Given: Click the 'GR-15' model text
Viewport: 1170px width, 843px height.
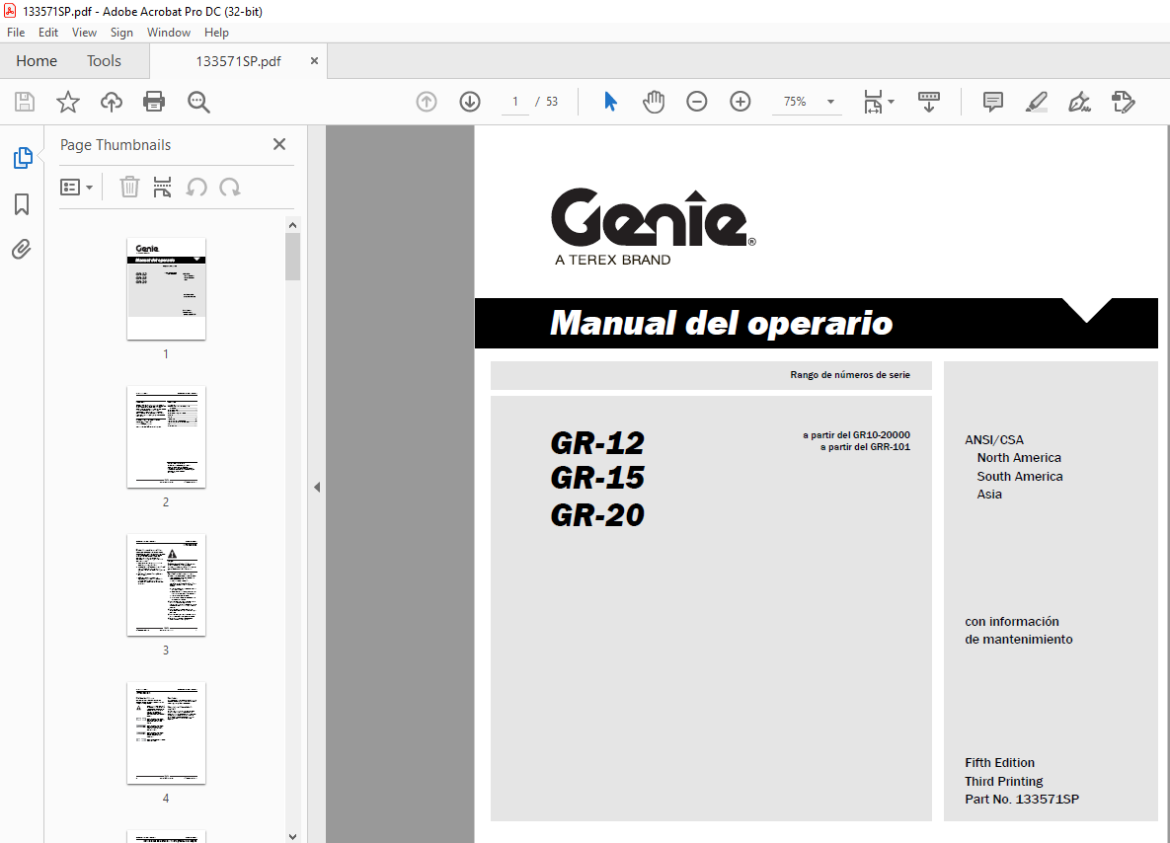Looking at the screenshot, I should [597, 478].
